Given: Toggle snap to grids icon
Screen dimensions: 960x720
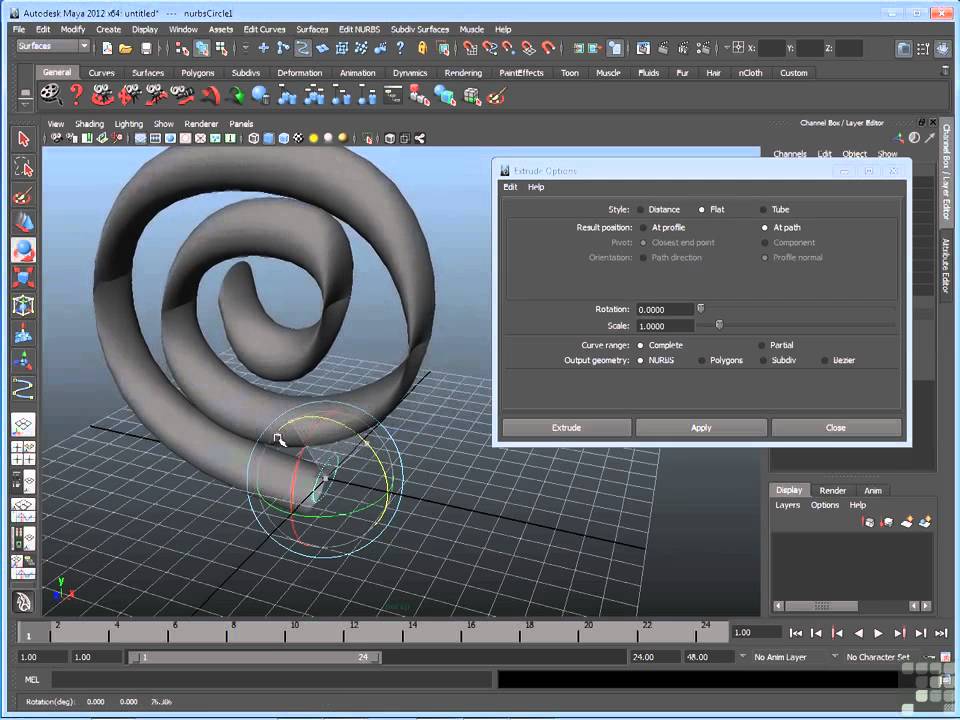Looking at the screenshot, I should coord(470,48).
